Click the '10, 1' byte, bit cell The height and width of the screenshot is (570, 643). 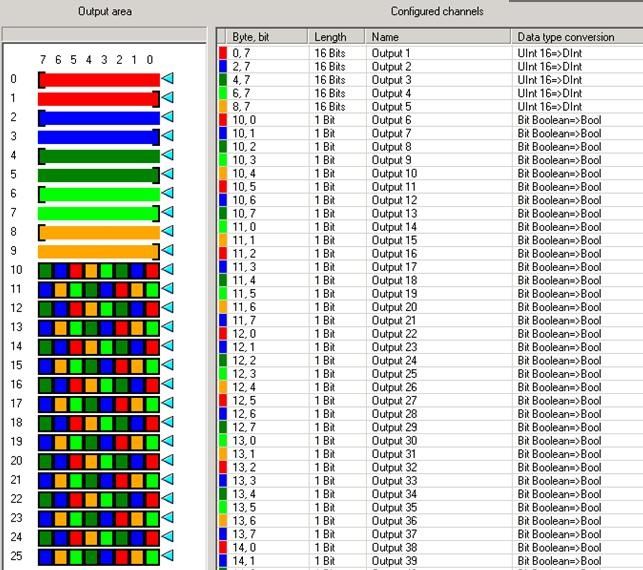[x=244, y=133]
